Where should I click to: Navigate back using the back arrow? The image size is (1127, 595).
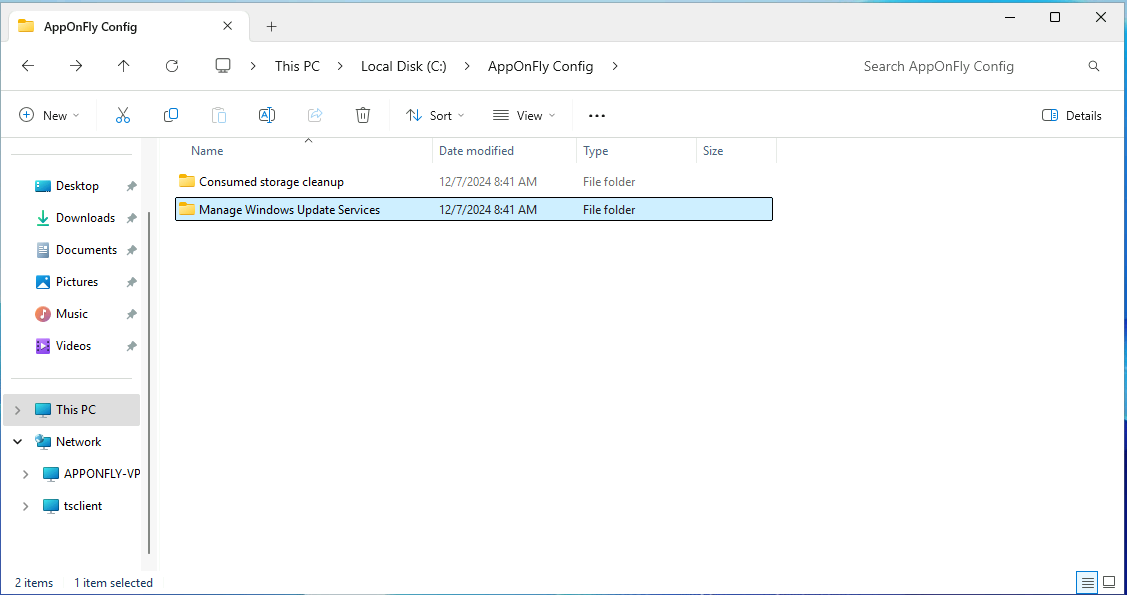28,66
